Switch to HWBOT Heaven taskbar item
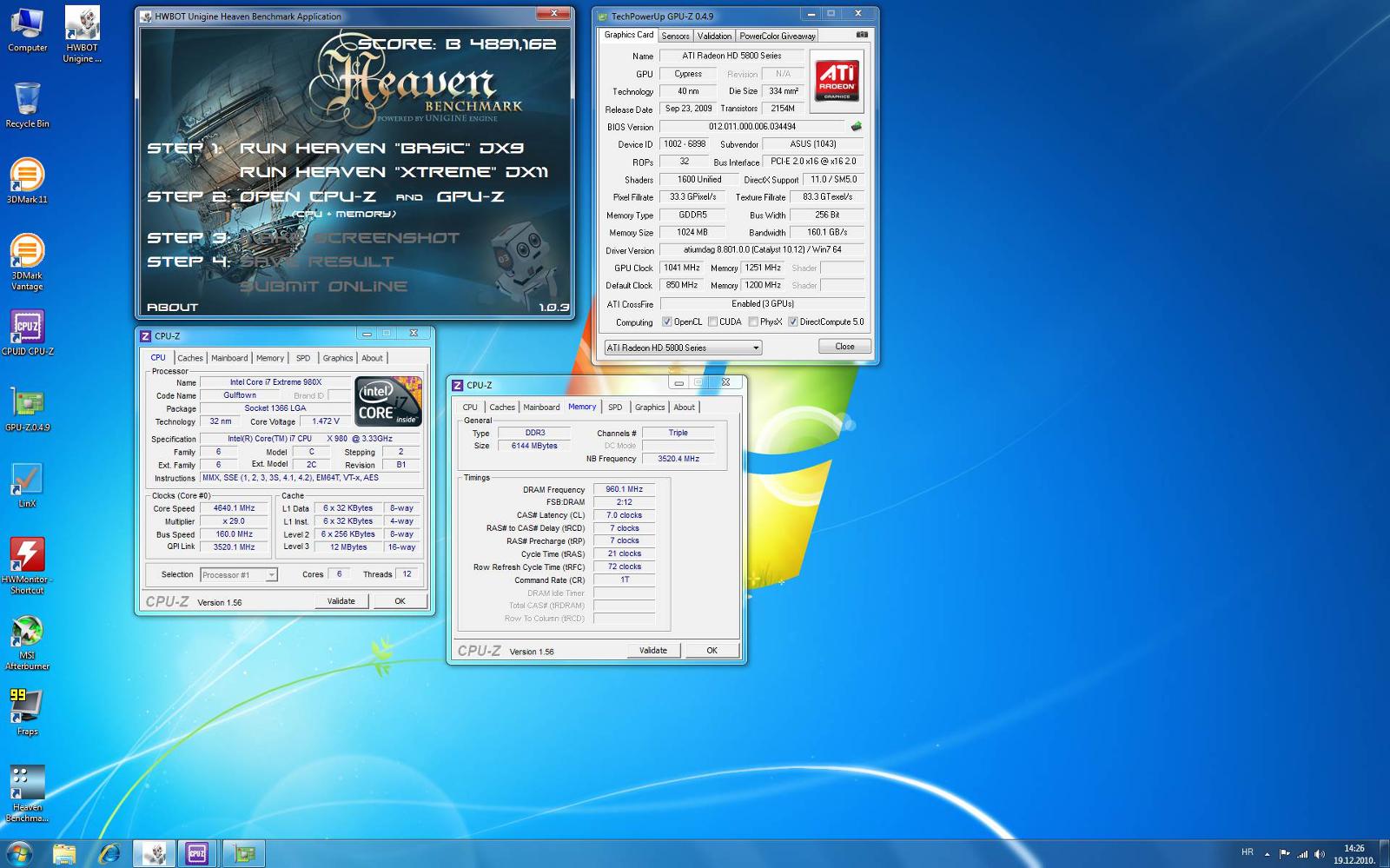The width and height of the screenshot is (1390, 868). coord(155,854)
